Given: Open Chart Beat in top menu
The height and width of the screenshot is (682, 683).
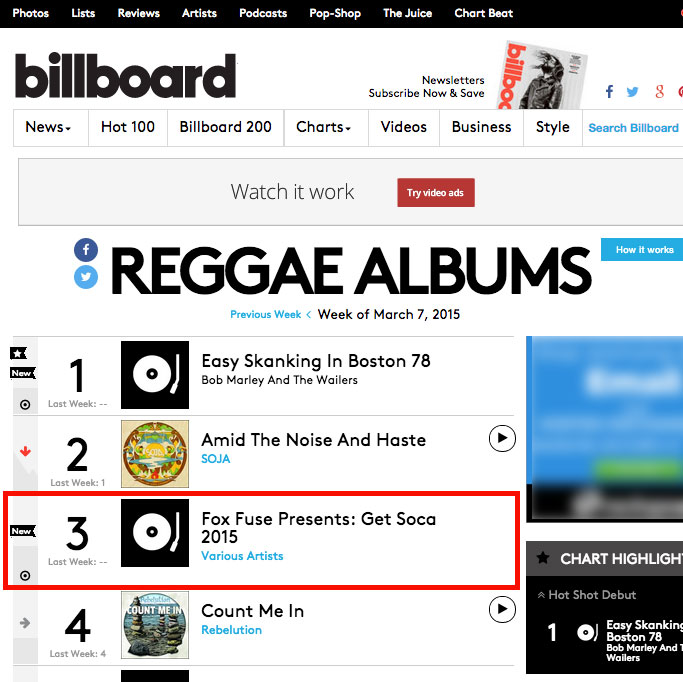Looking at the screenshot, I should click(x=483, y=13).
